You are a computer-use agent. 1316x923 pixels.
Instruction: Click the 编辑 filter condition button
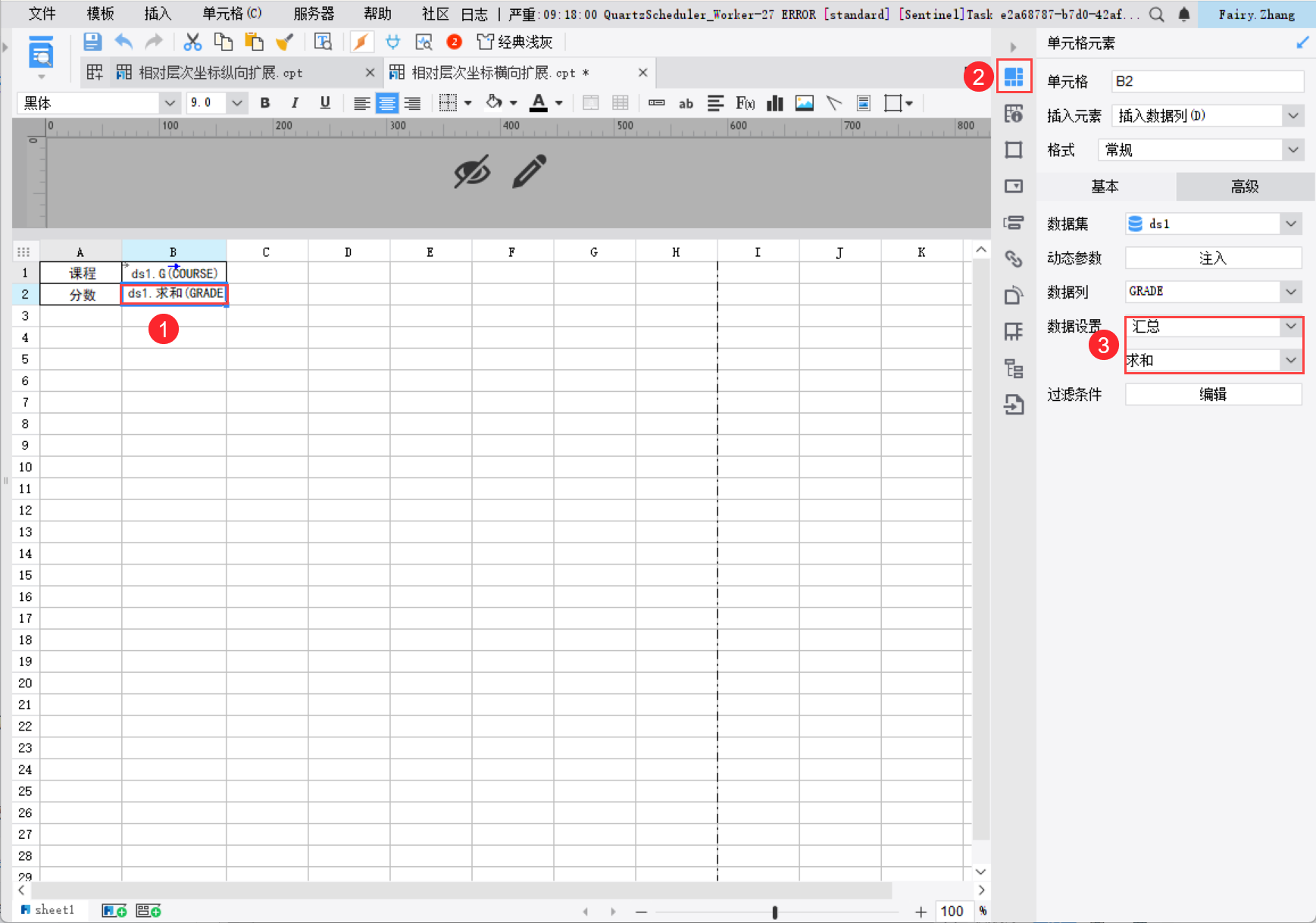(1214, 394)
